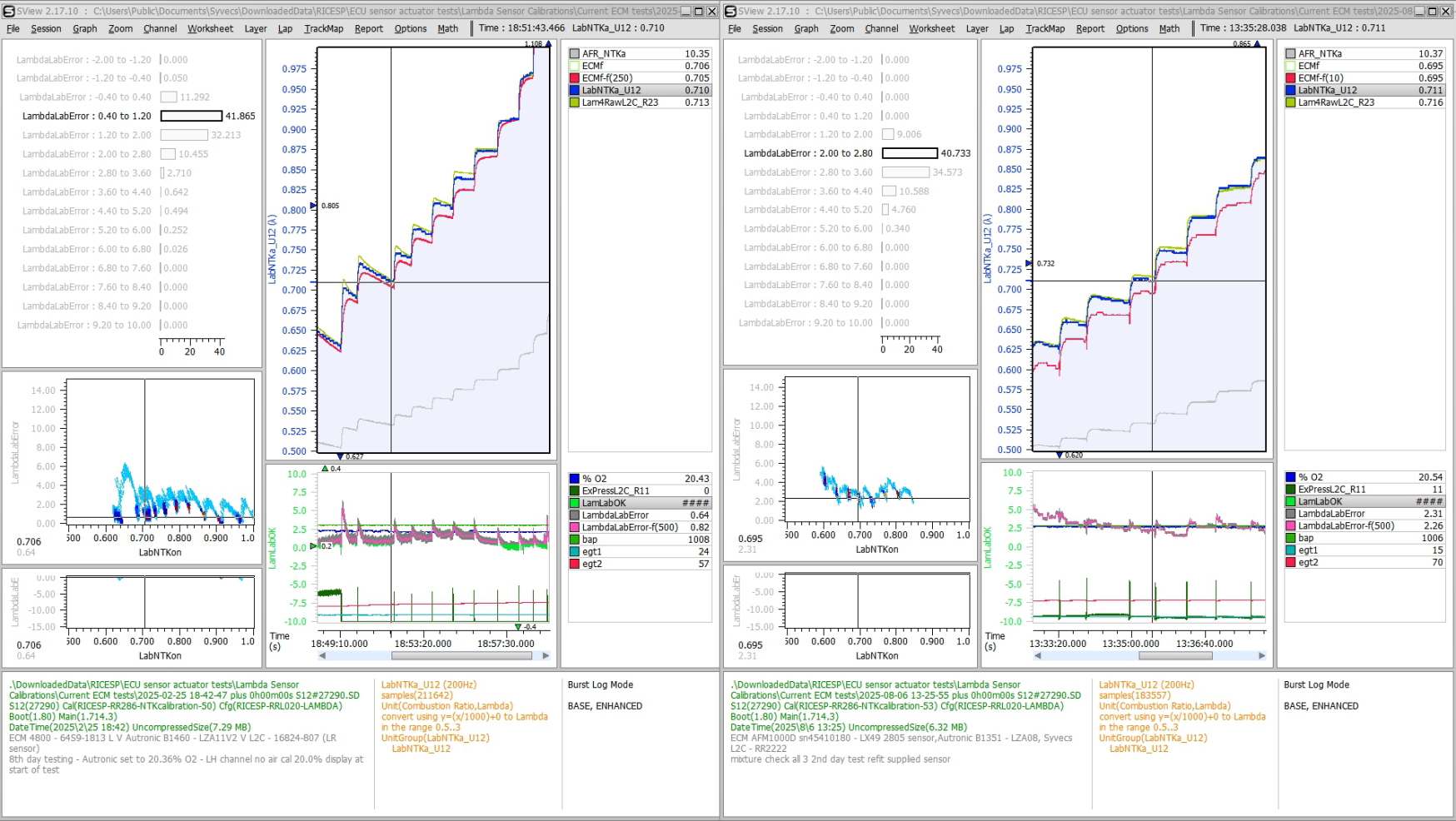Click the blue 0.627 lower range marker
This screenshot has width=1456, height=821.
point(340,456)
